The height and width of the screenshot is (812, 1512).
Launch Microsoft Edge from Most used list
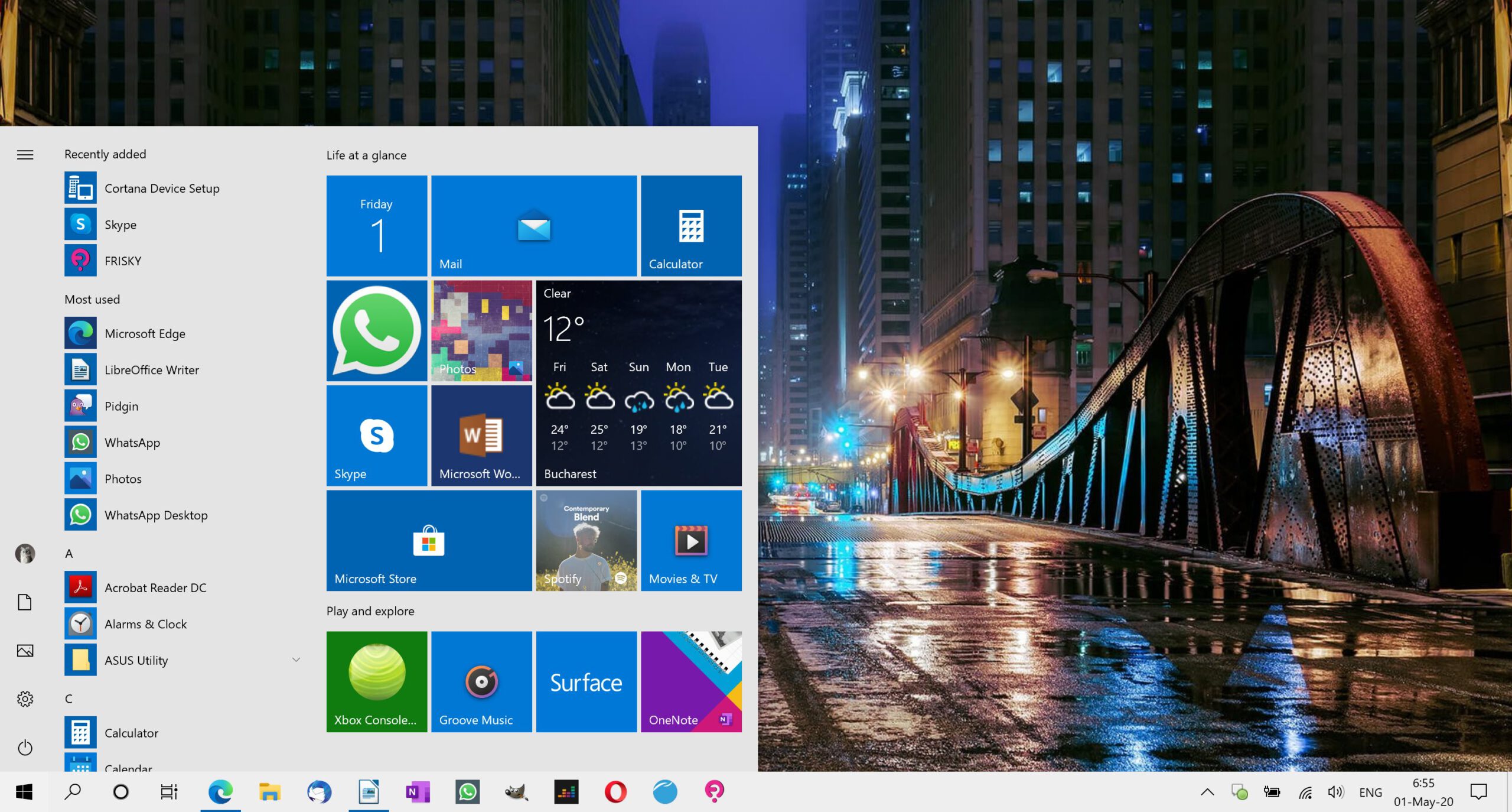coord(183,333)
